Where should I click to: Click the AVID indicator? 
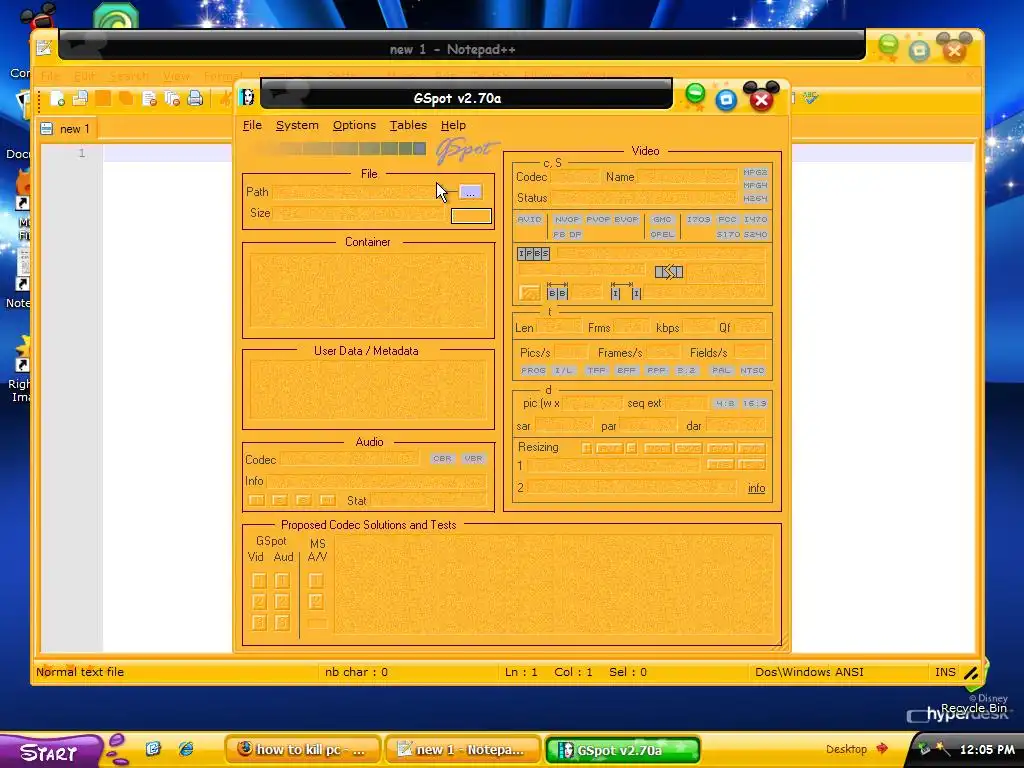[x=529, y=219]
